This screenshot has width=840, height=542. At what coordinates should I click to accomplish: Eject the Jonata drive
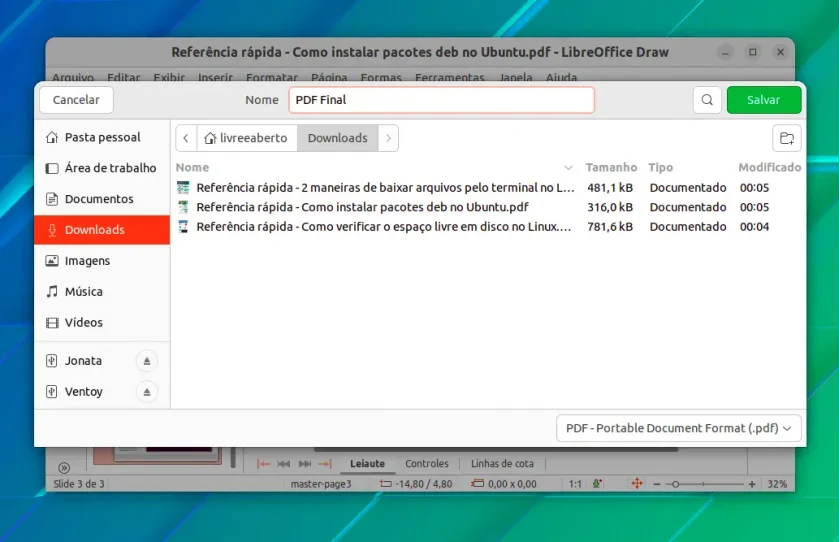[x=147, y=361]
